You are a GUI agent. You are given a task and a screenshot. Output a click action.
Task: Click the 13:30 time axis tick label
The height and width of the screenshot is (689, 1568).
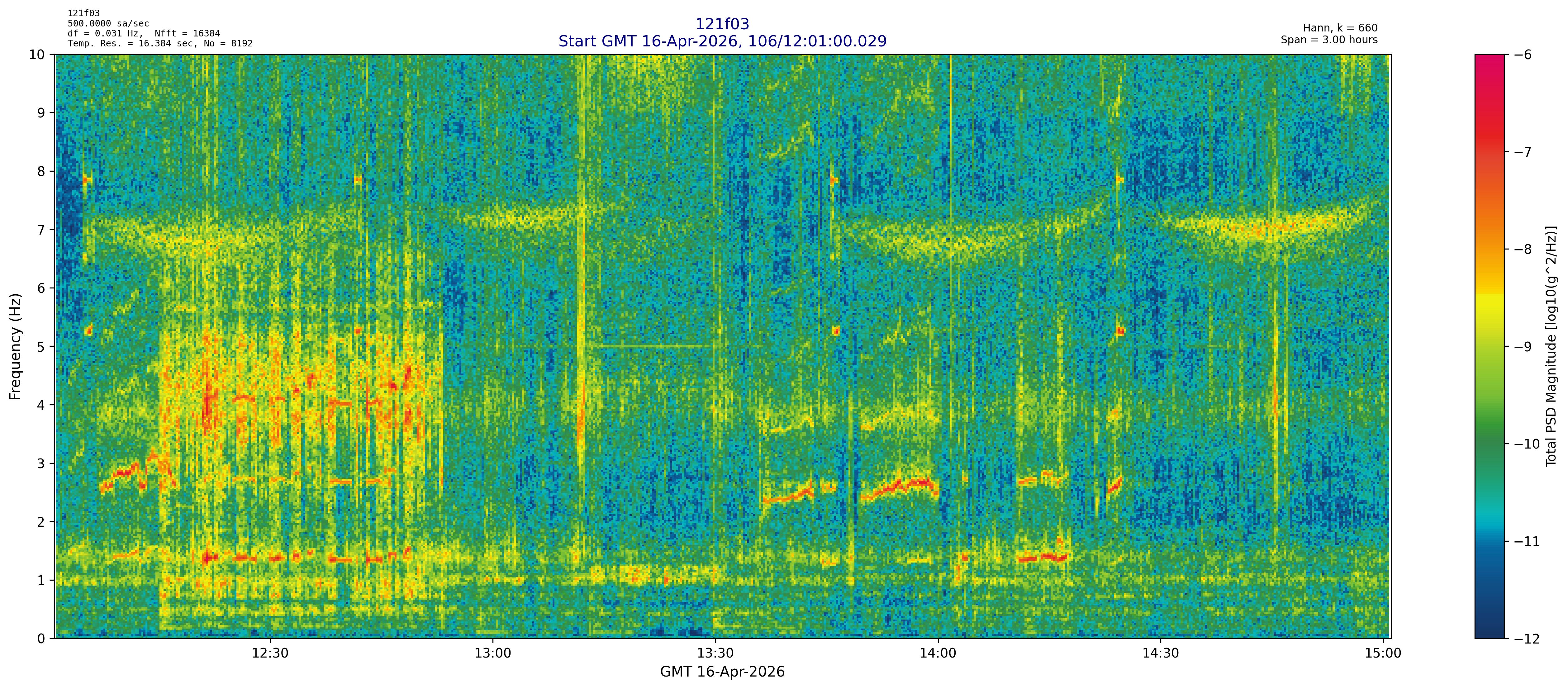pyautogui.click(x=715, y=654)
